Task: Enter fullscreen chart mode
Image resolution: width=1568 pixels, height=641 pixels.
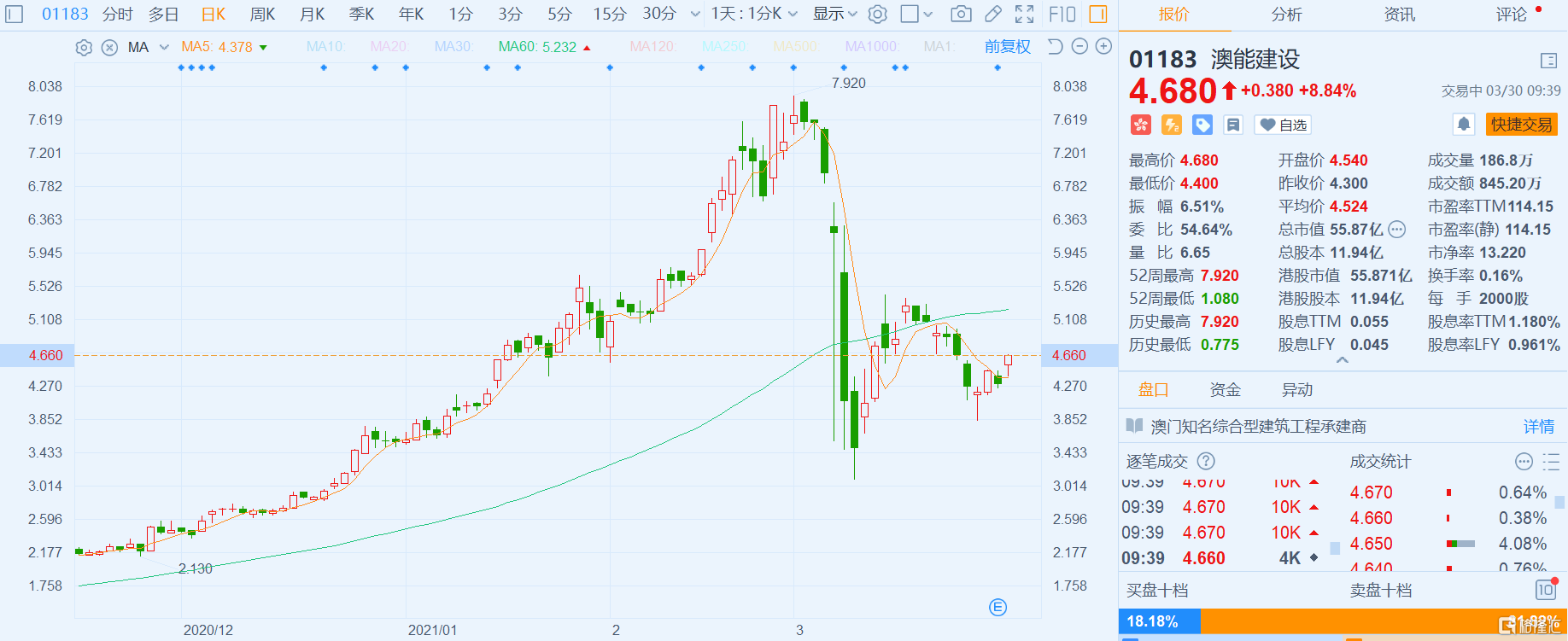Action: [1024, 15]
